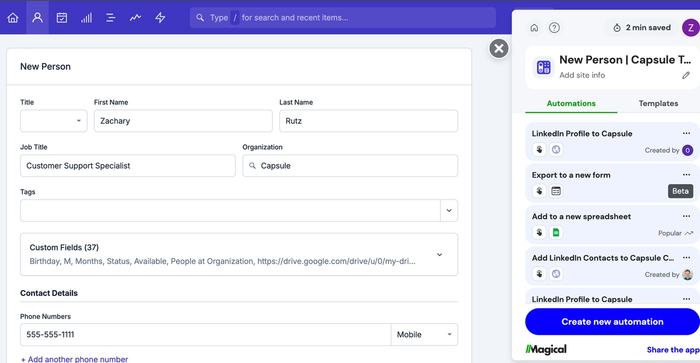Click the cursor icon under Add to a new spreadsheet
The width and height of the screenshot is (700, 363).
pyautogui.click(x=539, y=233)
